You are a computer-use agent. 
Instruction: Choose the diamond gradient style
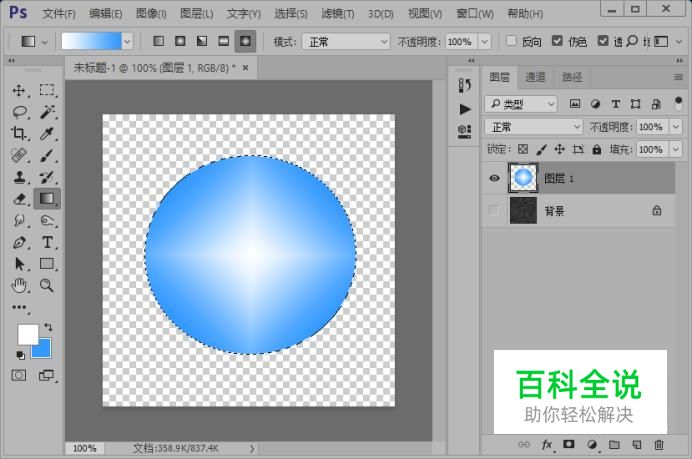(245, 41)
